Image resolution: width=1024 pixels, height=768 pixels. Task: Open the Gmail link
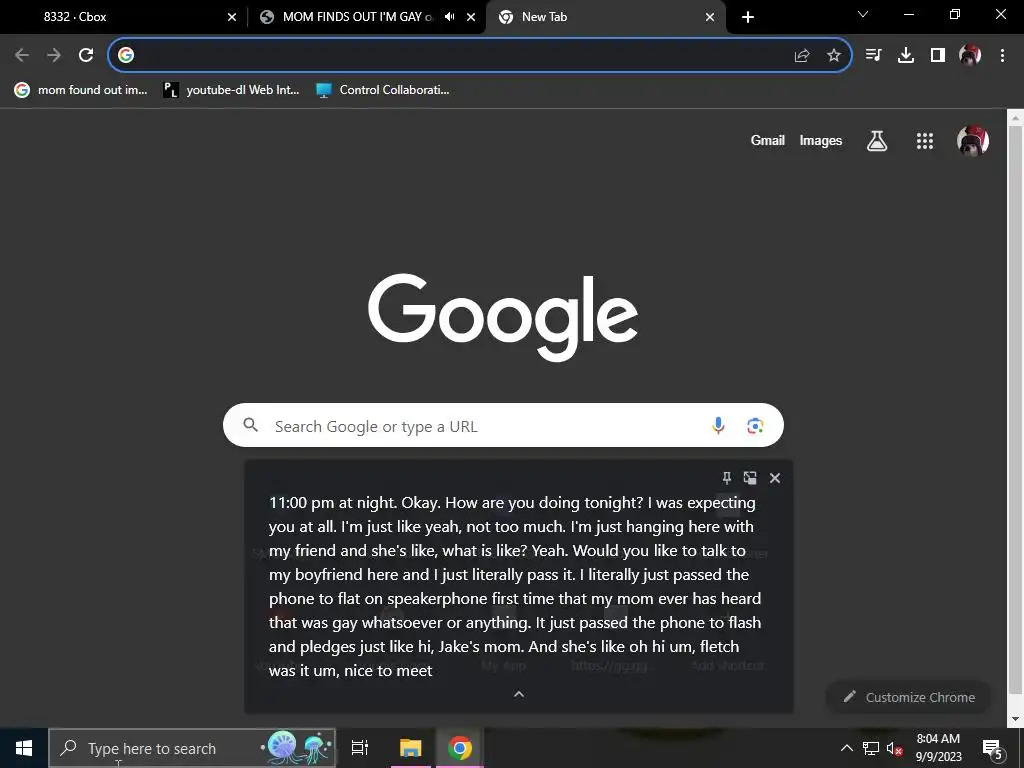pos(767,140)
